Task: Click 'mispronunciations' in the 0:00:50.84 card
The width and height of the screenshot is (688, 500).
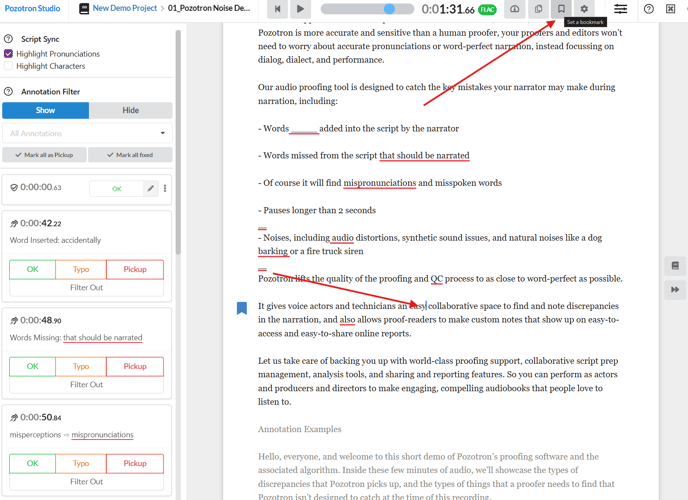Action: click(x=102, y=435)
